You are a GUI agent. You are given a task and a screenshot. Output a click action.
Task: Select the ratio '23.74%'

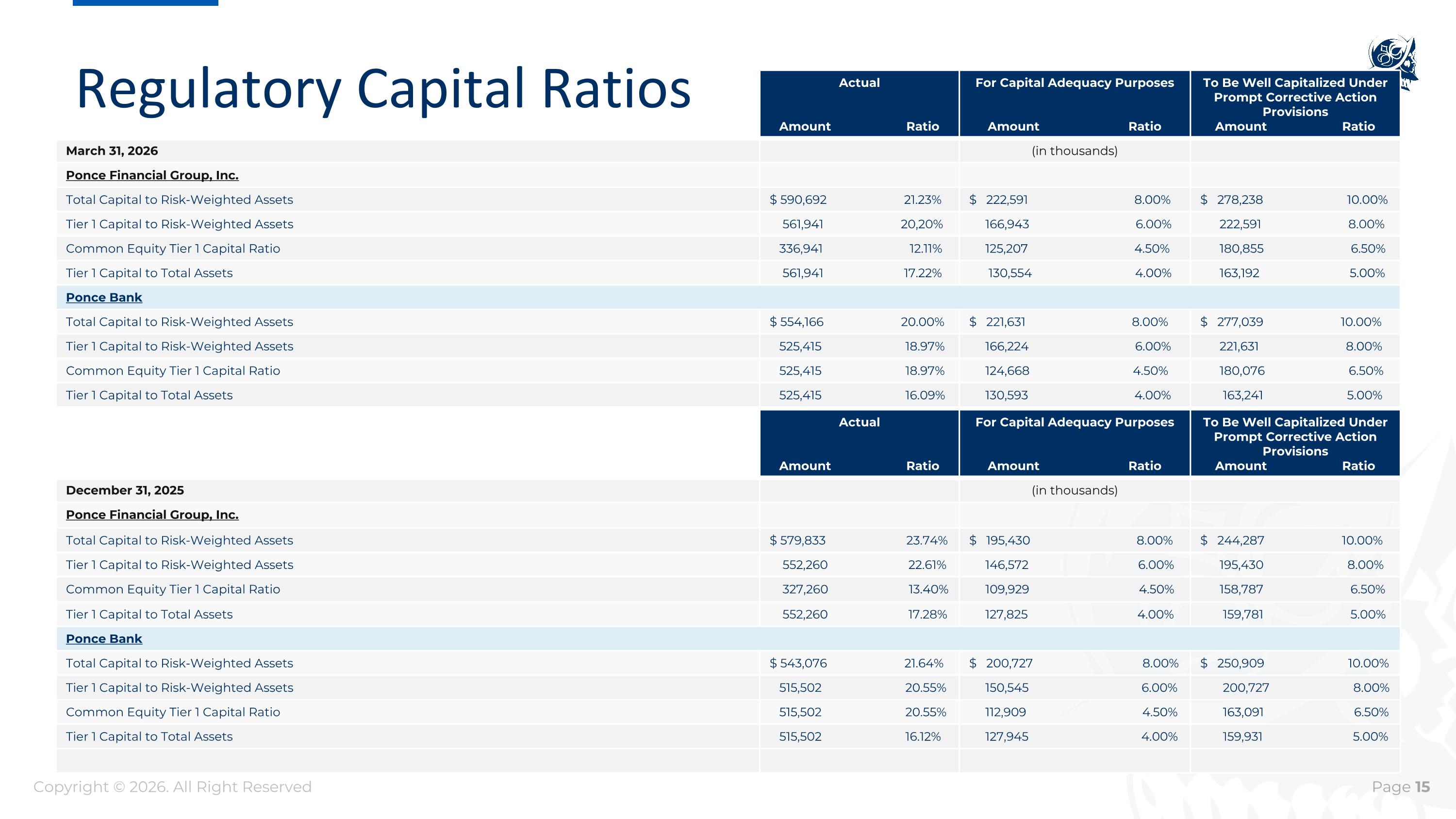pyautogui.click(x=927, y=540)
